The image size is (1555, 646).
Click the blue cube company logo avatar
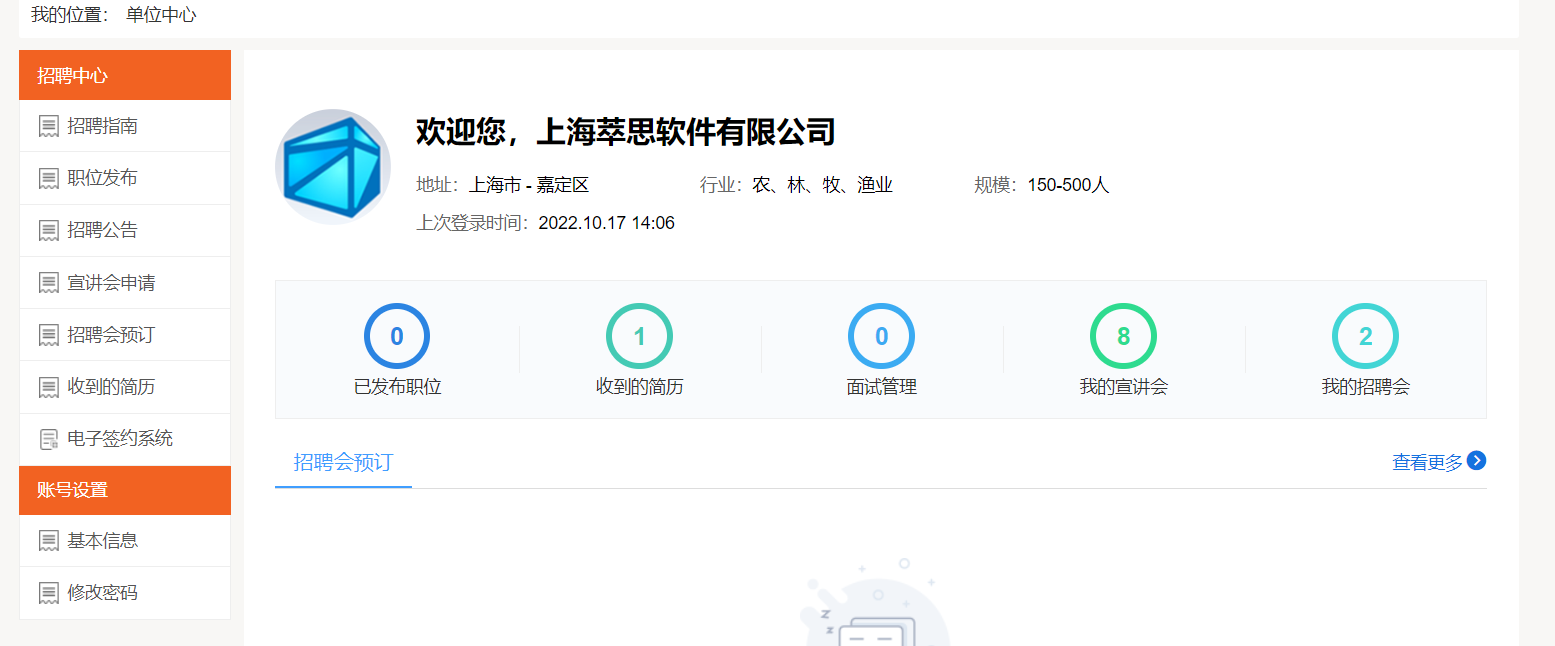tap(333, 167)
